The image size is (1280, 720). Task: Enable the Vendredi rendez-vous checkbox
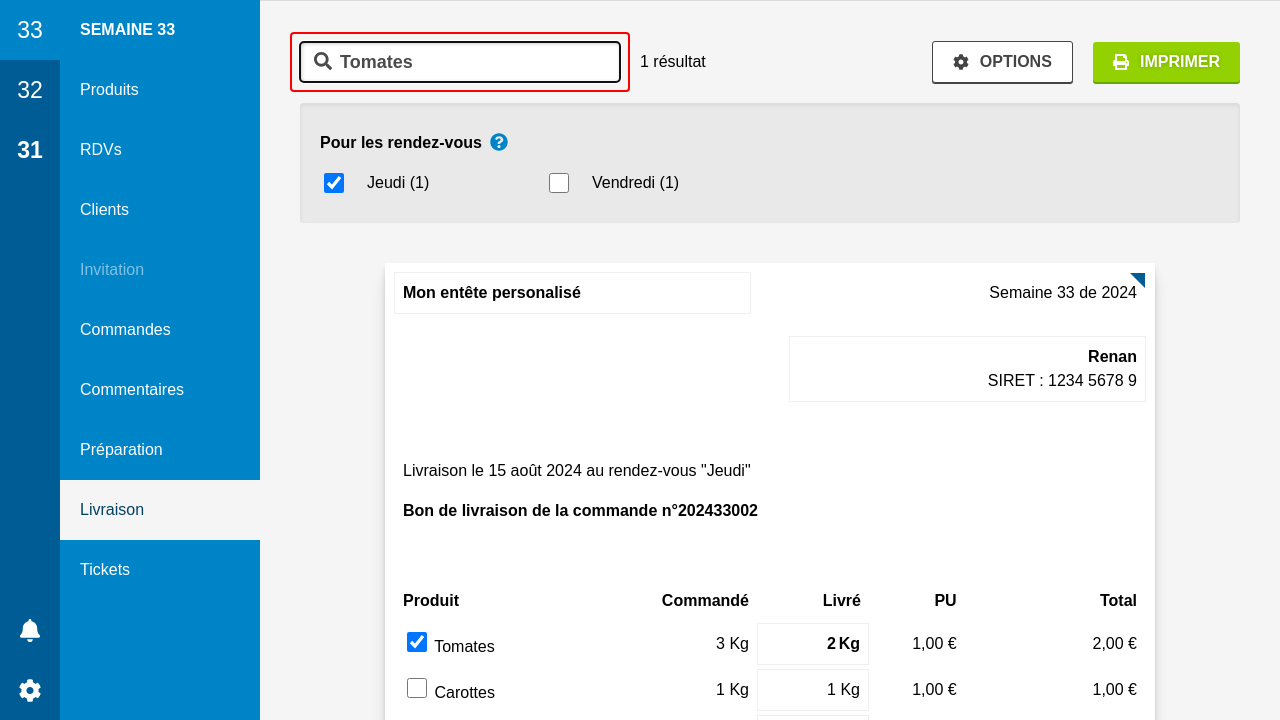point(559,183)
